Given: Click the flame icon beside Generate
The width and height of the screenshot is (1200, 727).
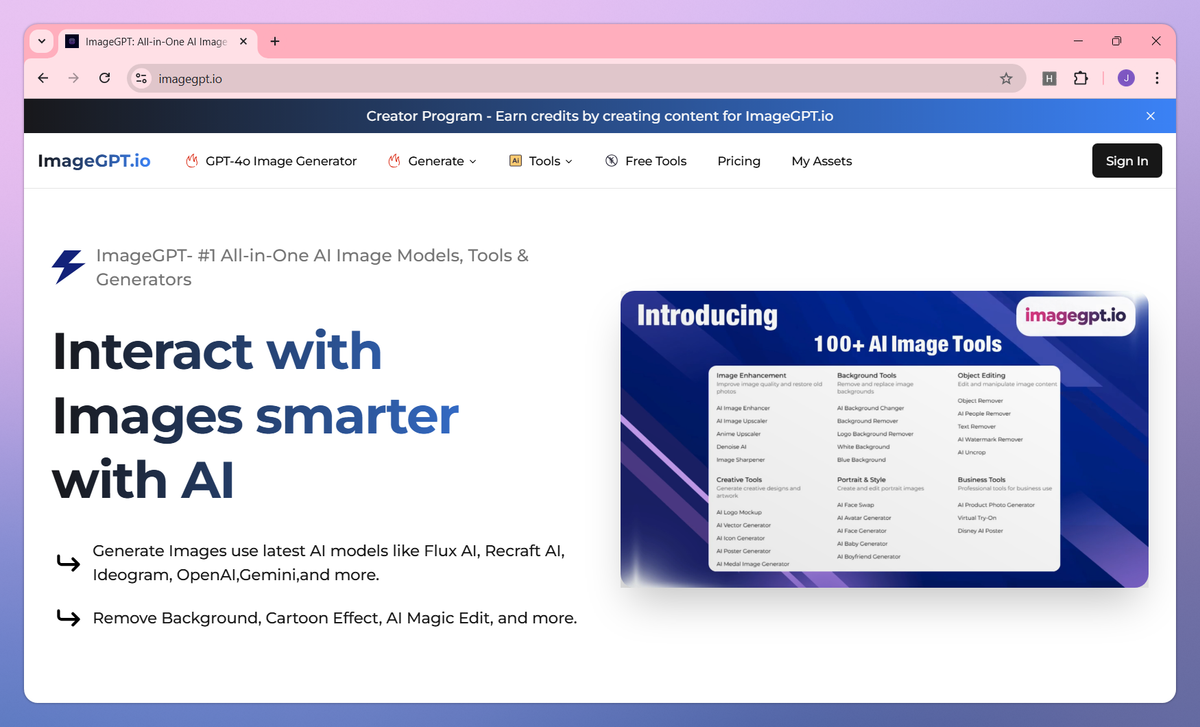Looking at the screenshot, I should pos(394,161).
